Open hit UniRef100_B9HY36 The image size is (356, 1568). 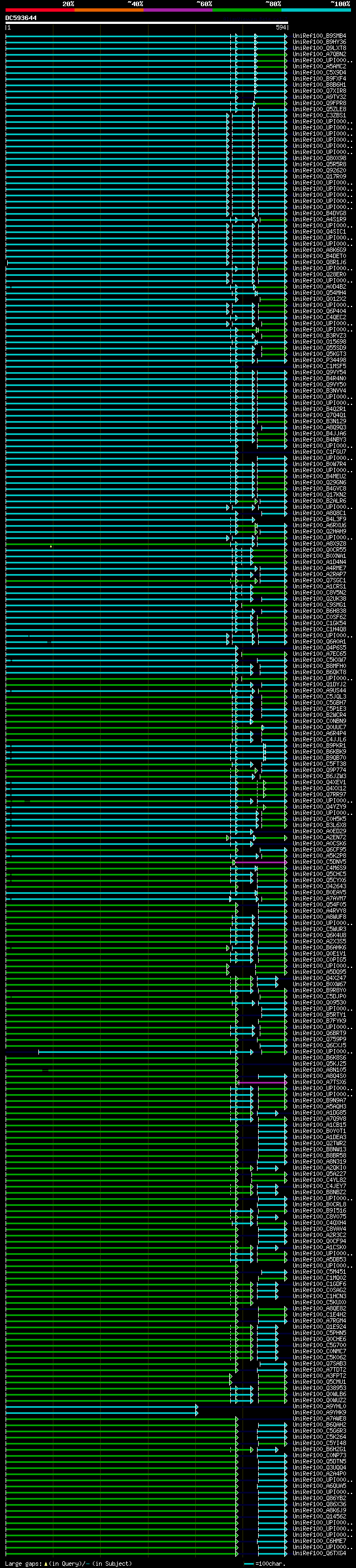(319, 42)
